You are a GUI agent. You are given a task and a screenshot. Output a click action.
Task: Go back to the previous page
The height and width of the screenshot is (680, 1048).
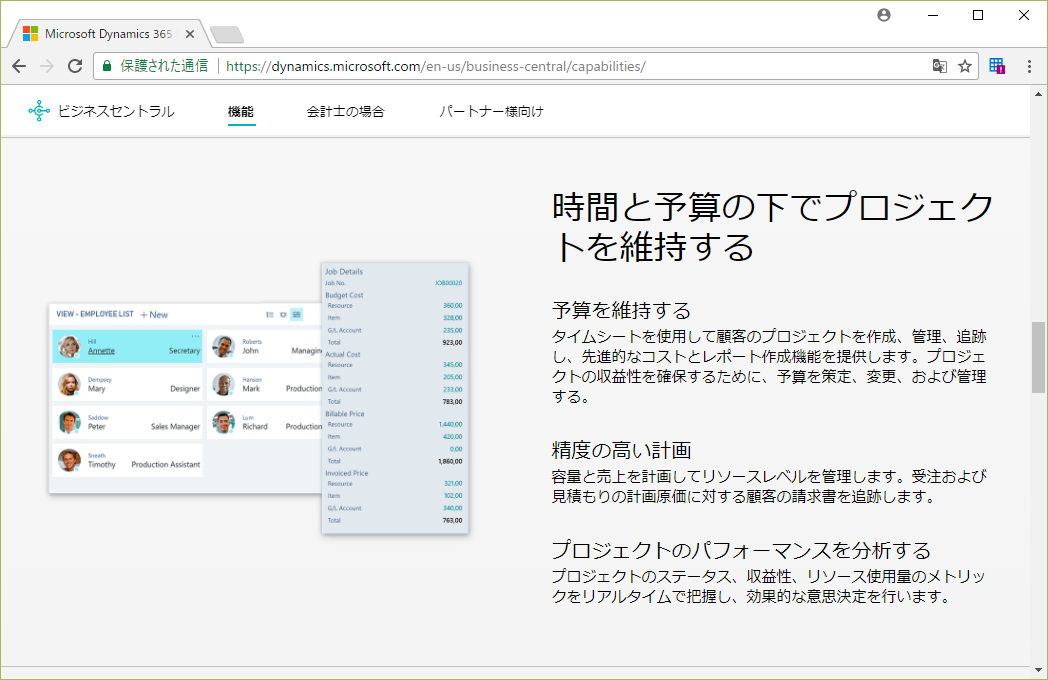[19, 66]
